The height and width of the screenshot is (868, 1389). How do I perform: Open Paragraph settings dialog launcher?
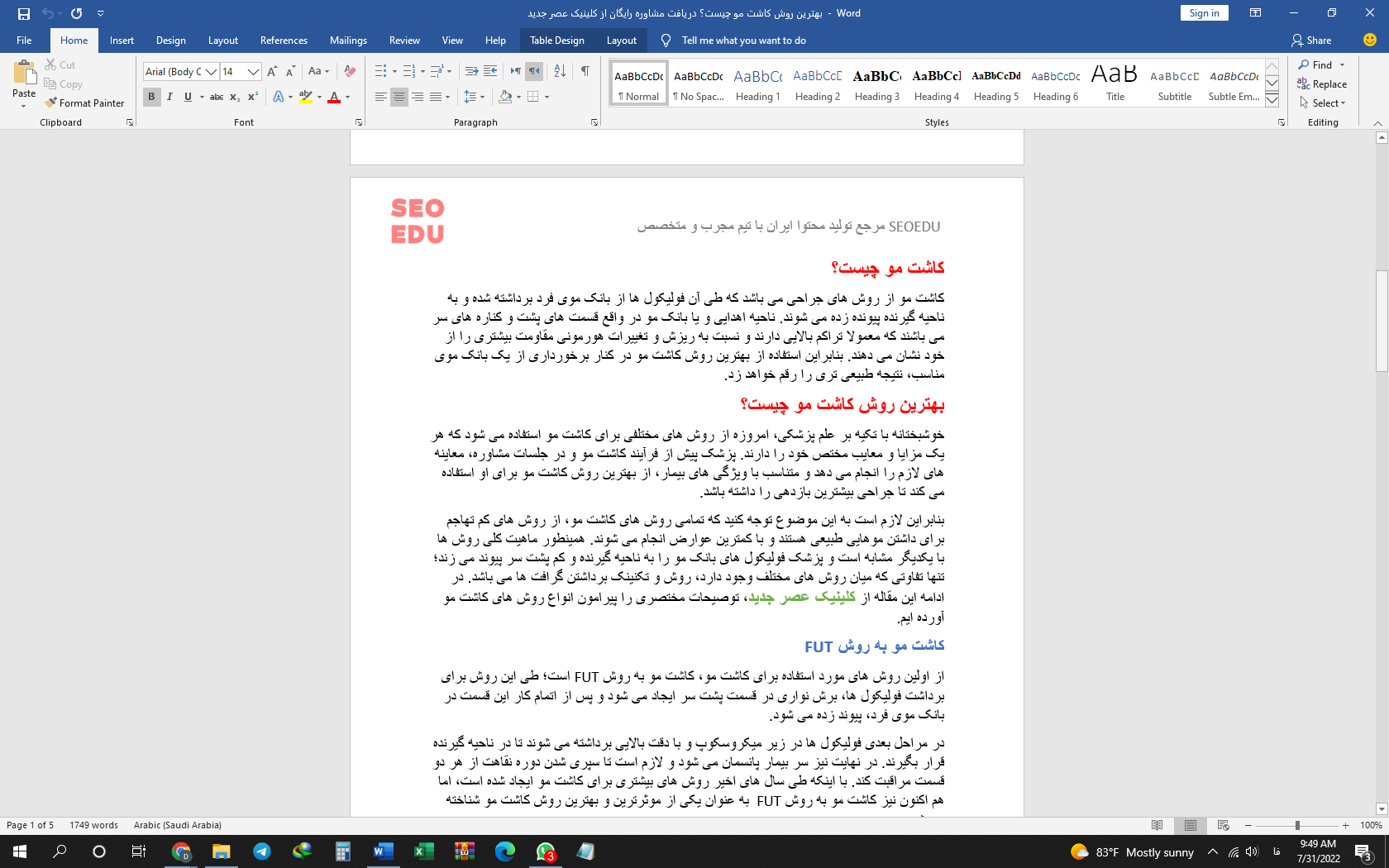[594, 122]
